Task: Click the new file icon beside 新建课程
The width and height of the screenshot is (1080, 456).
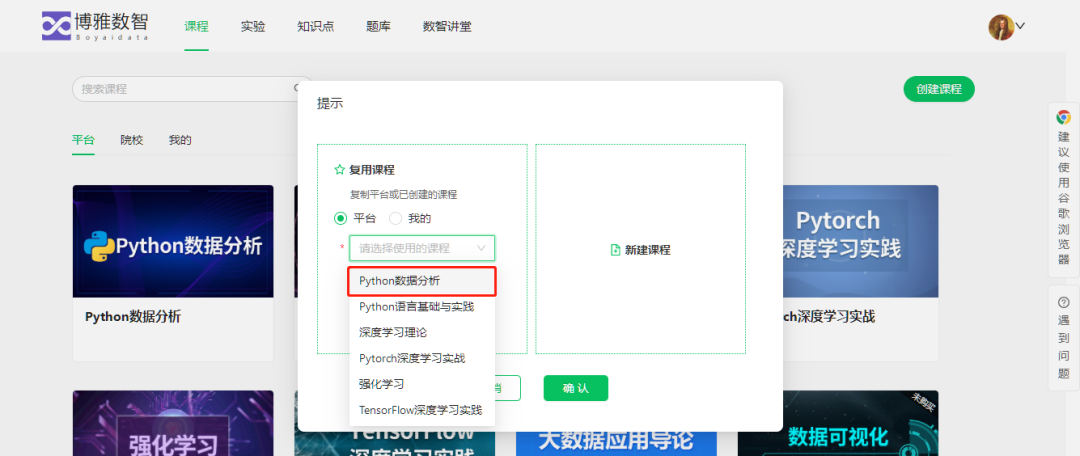Action: tap(616, 250)
